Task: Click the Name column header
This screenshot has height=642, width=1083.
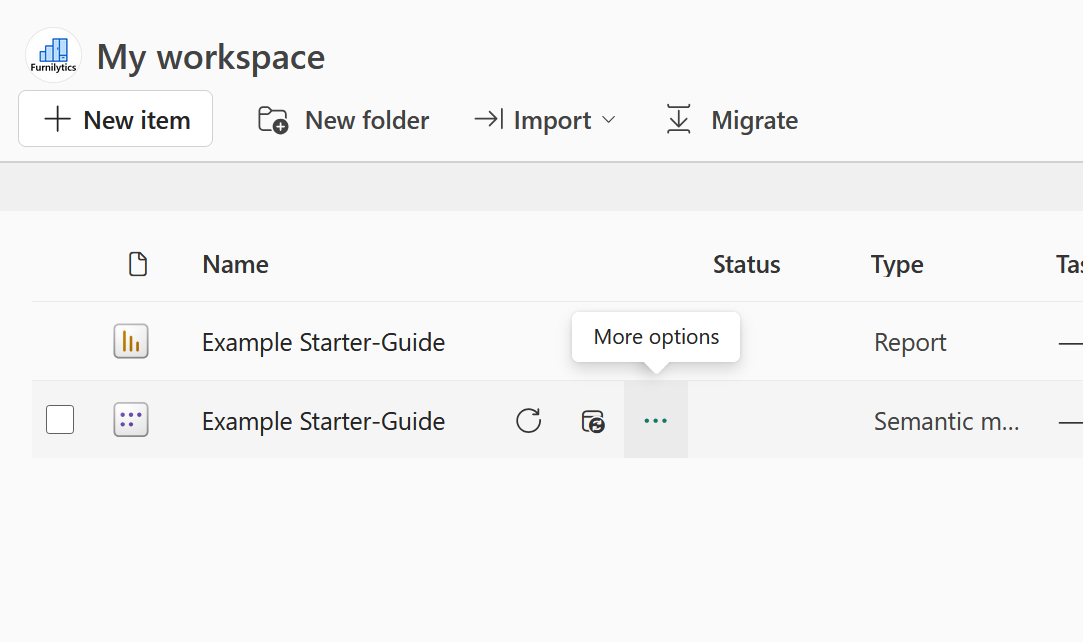Action: (x=235, y=264)
